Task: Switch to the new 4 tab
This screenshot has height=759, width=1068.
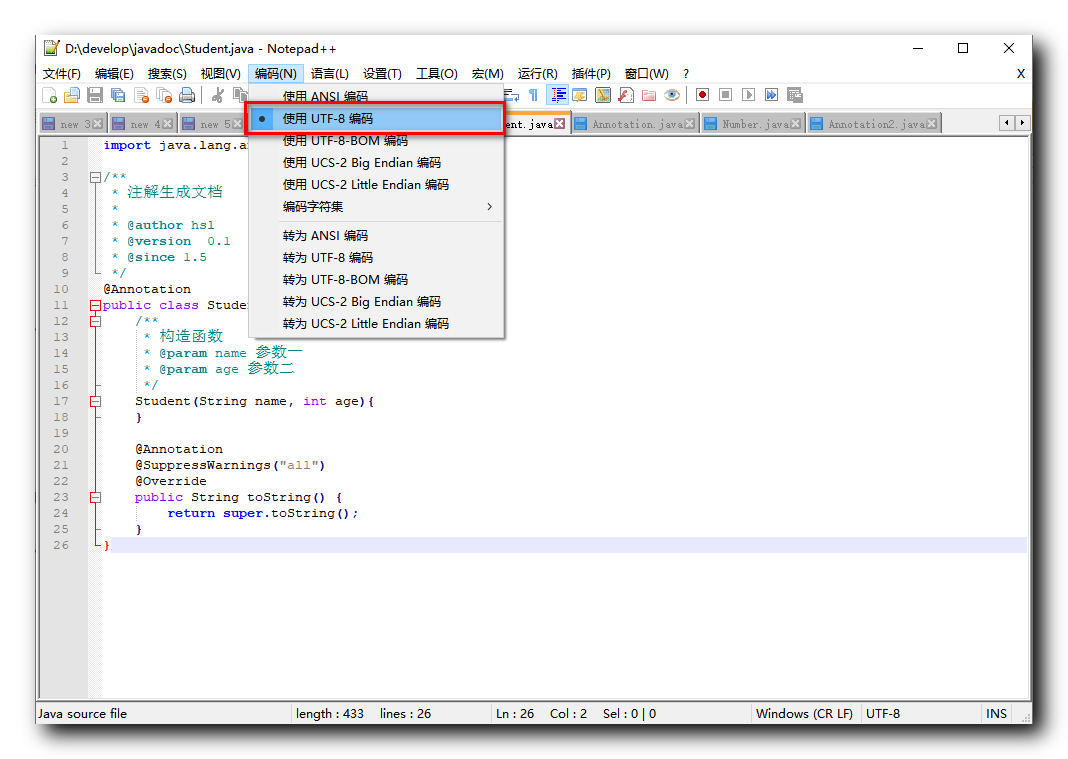Action: click(142, 123)
